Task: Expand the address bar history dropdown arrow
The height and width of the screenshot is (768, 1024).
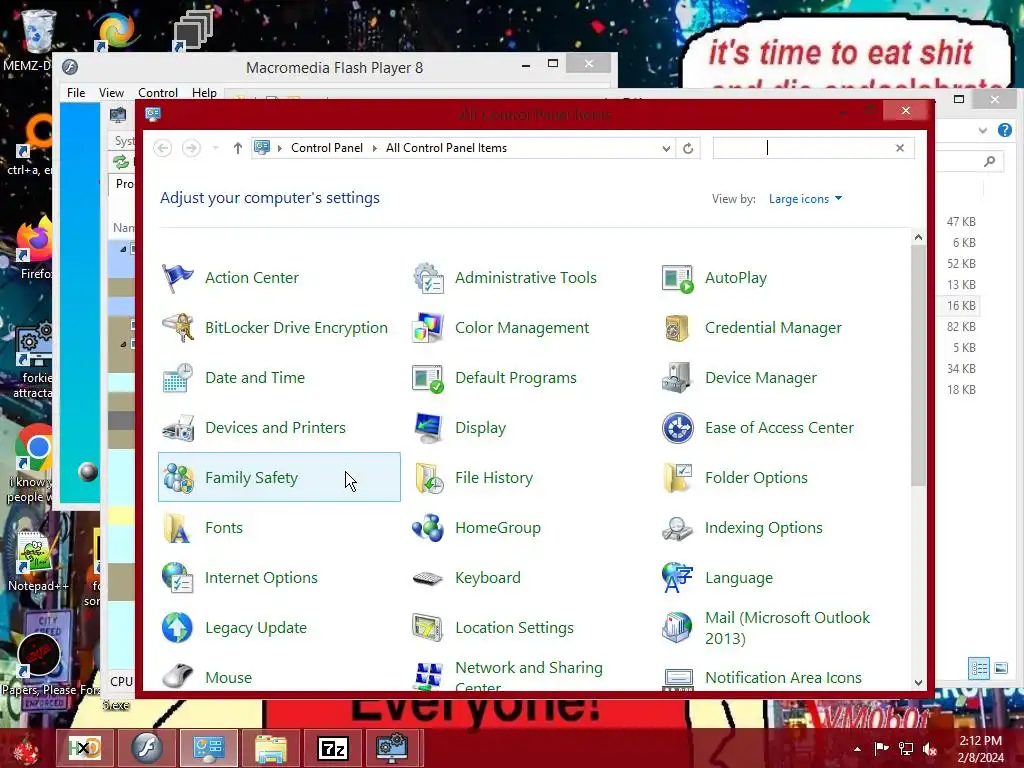Action: [x=666, y=148]
